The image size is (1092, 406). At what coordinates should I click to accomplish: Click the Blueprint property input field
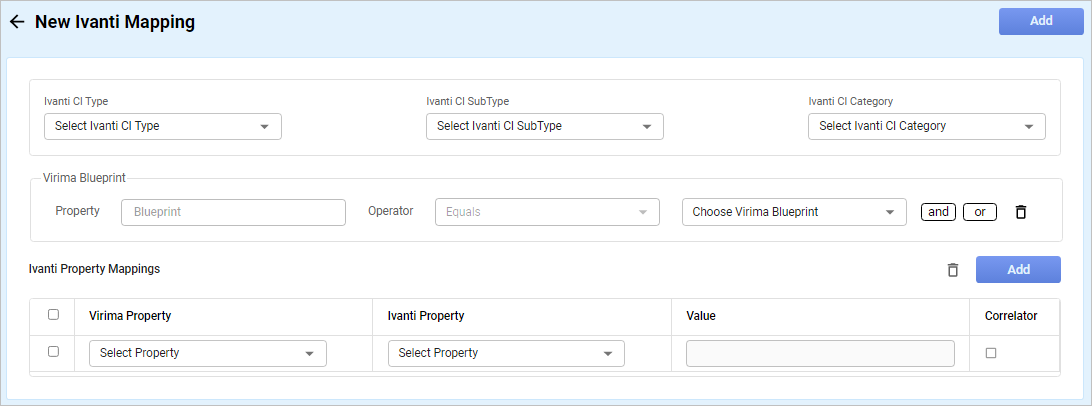click(233, 212)
